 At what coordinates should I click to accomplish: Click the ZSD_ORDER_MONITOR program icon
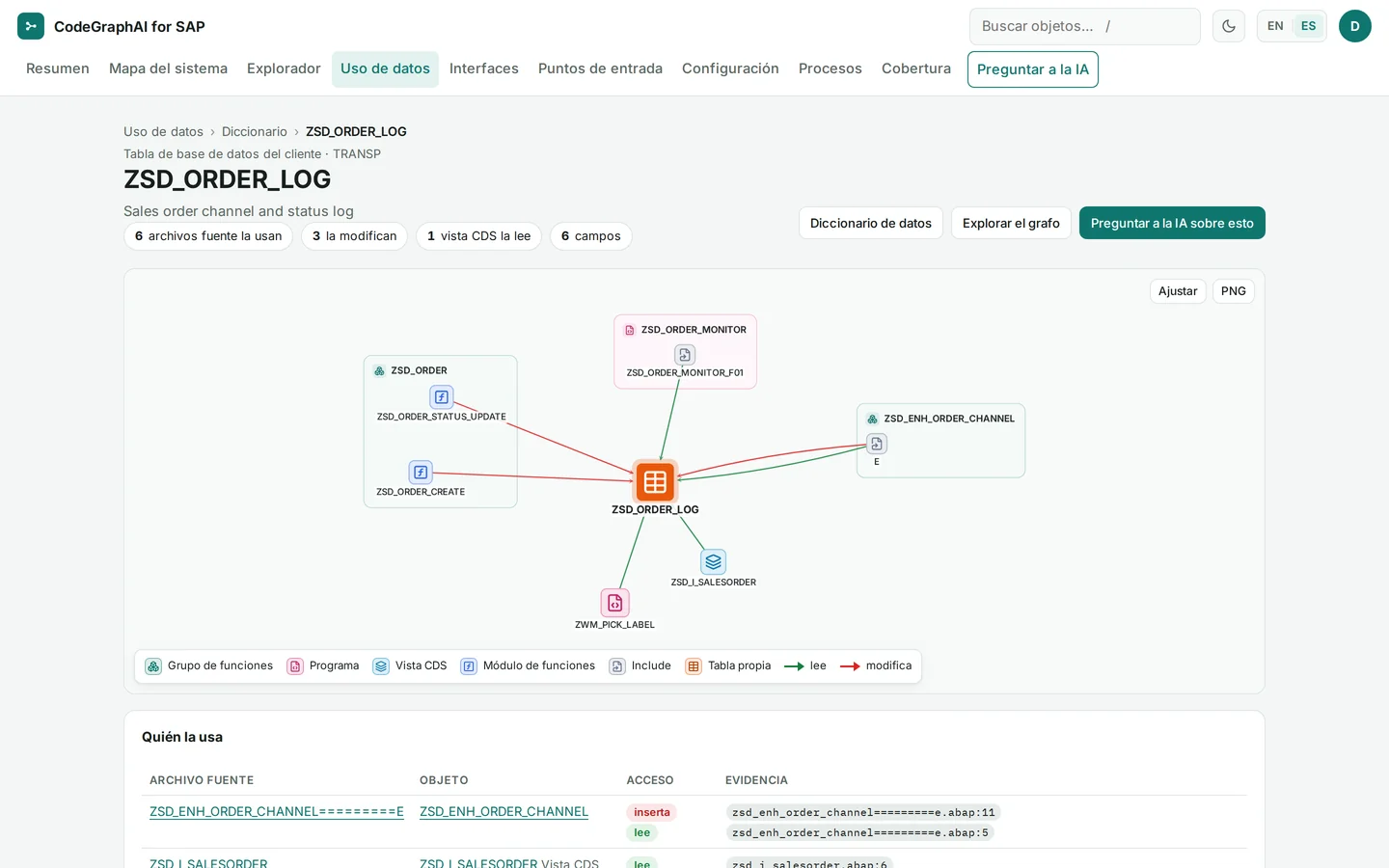630,330
